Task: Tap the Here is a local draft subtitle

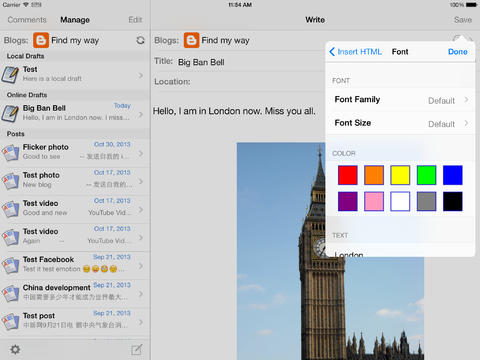Action: (x=52, y=79)
